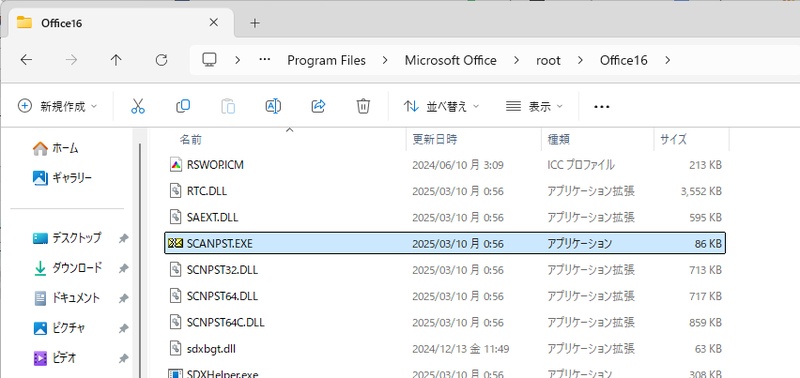
Task: Open ドキュメント quick access folder
Action: 66,298
